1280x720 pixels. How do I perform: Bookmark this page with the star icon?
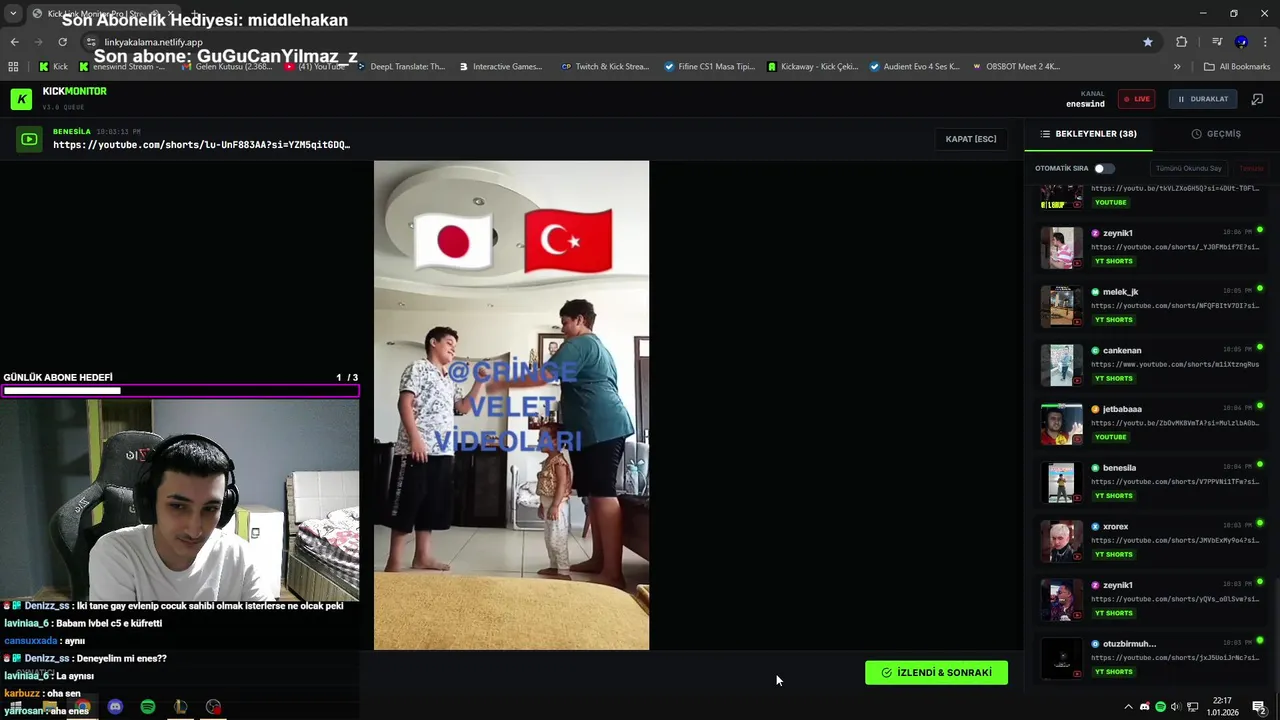(1148, 42)
